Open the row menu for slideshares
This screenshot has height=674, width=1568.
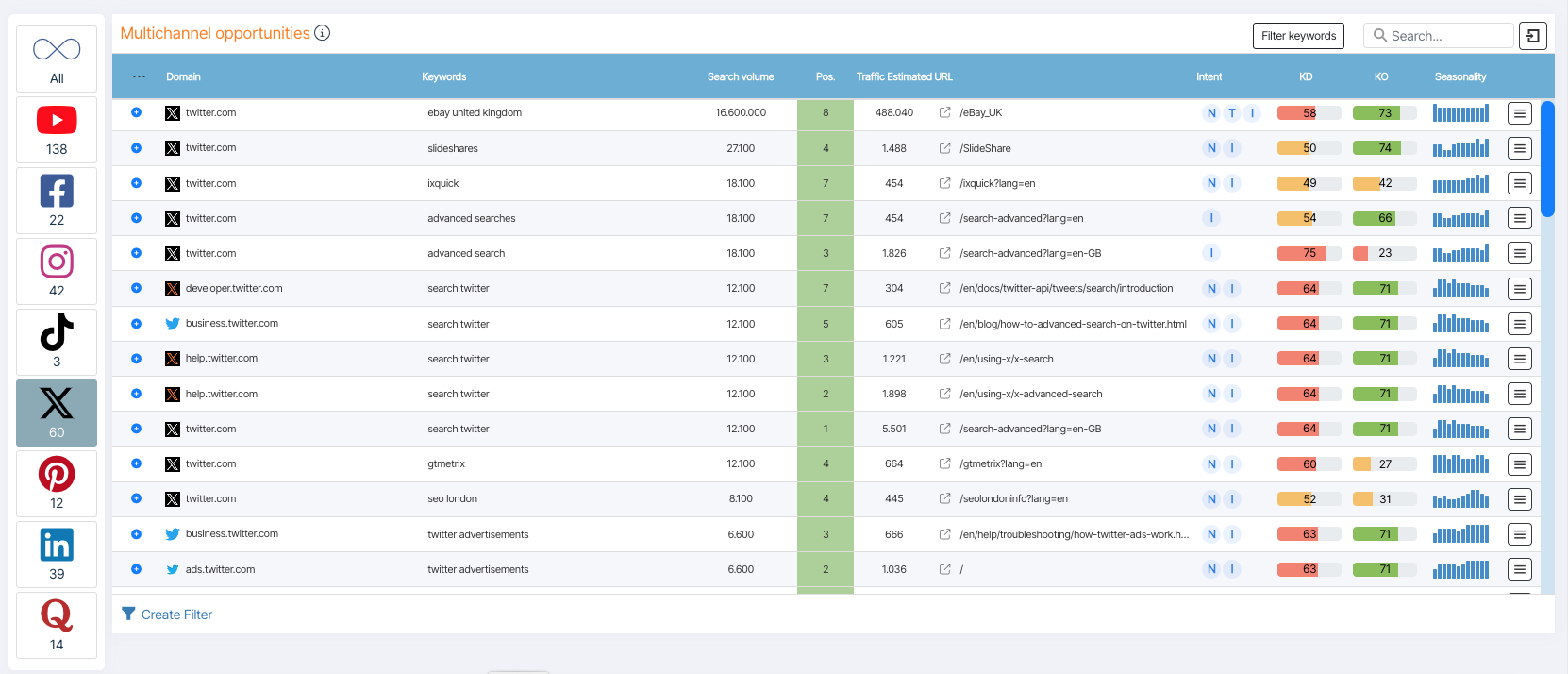[x=1519, y=148]
